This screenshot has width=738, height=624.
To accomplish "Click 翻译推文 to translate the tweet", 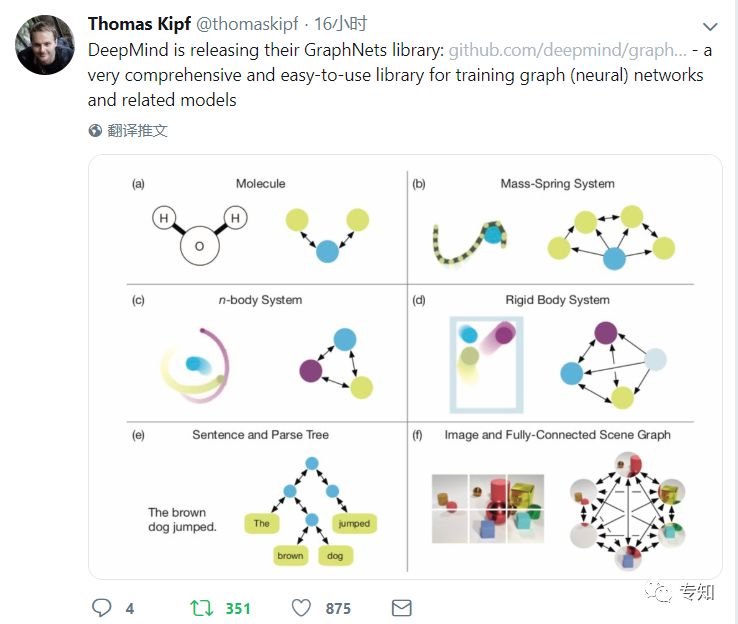I will (137, 130).
